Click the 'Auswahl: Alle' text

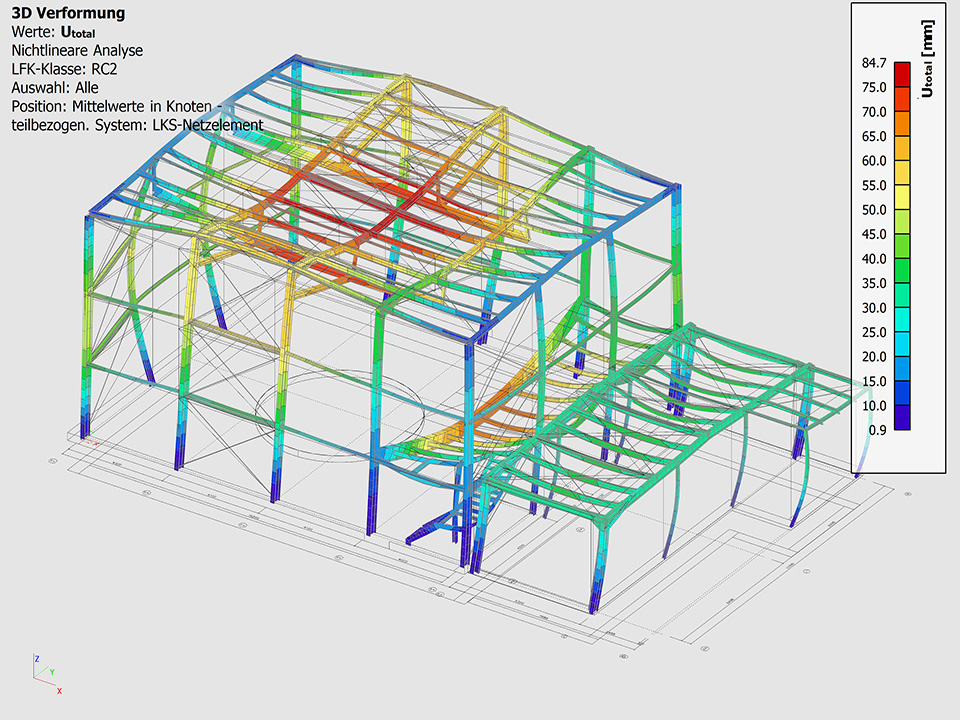click(x=54, y=87)
